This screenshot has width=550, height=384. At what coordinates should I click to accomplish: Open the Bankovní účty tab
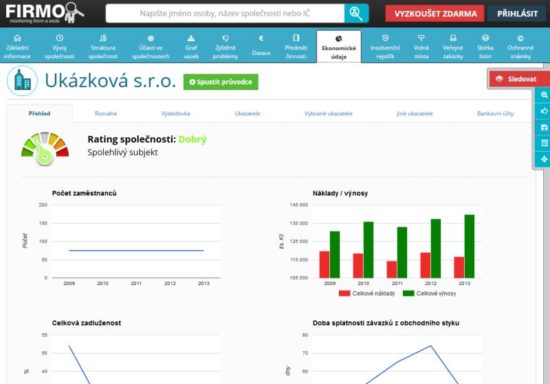click(x=495, y=114)
